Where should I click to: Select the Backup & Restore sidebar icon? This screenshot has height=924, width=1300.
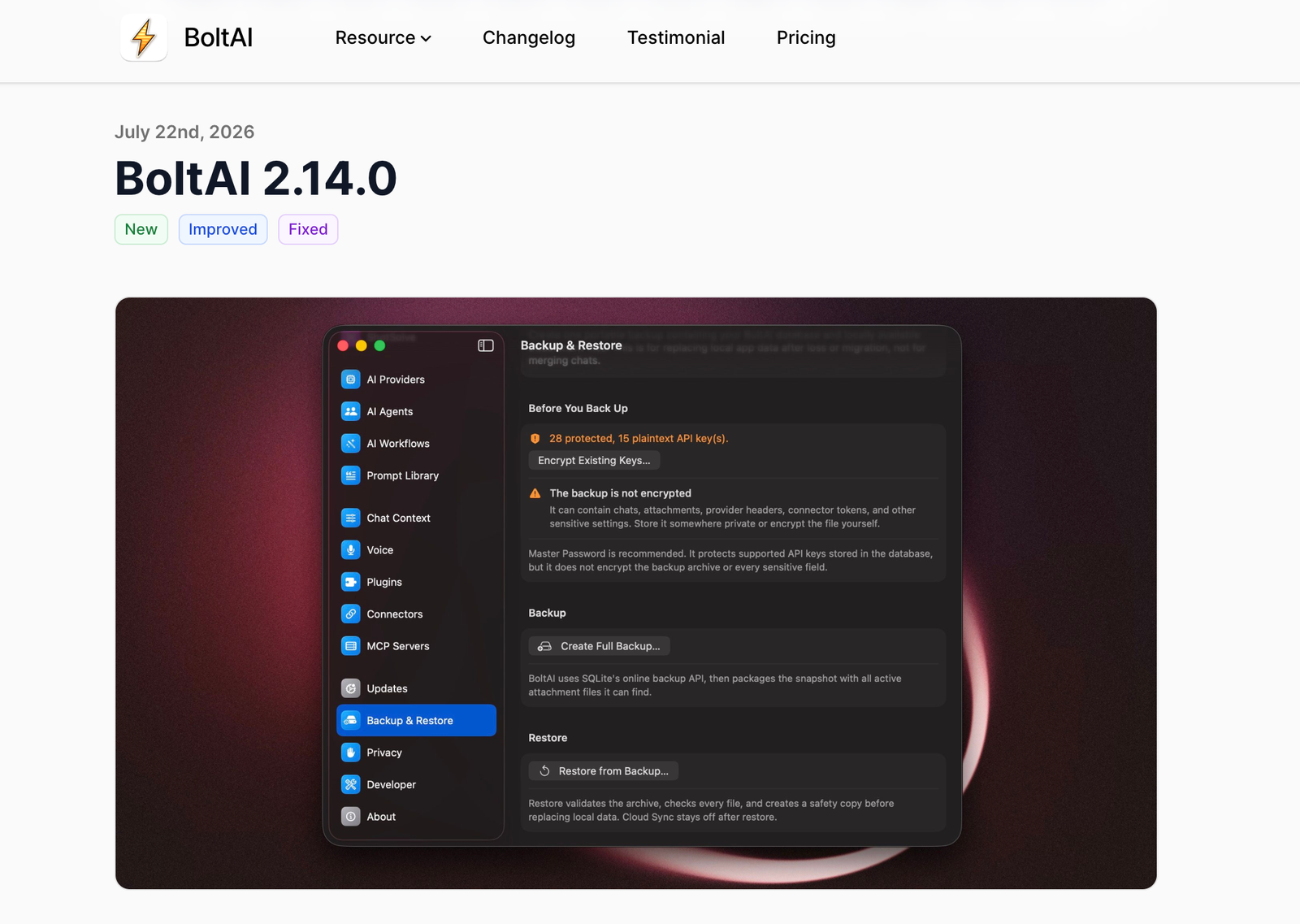pos(350,721)
